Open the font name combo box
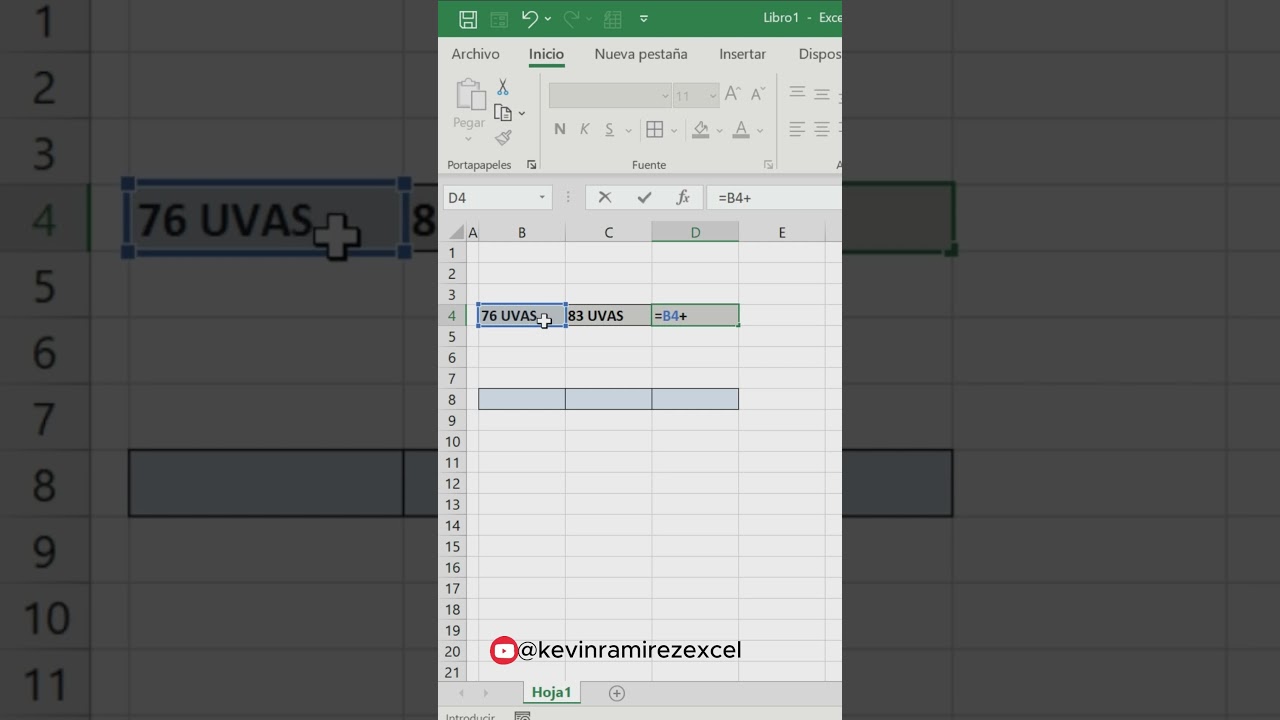Viewport: 1280px width, 720px height. coord(610,96)
